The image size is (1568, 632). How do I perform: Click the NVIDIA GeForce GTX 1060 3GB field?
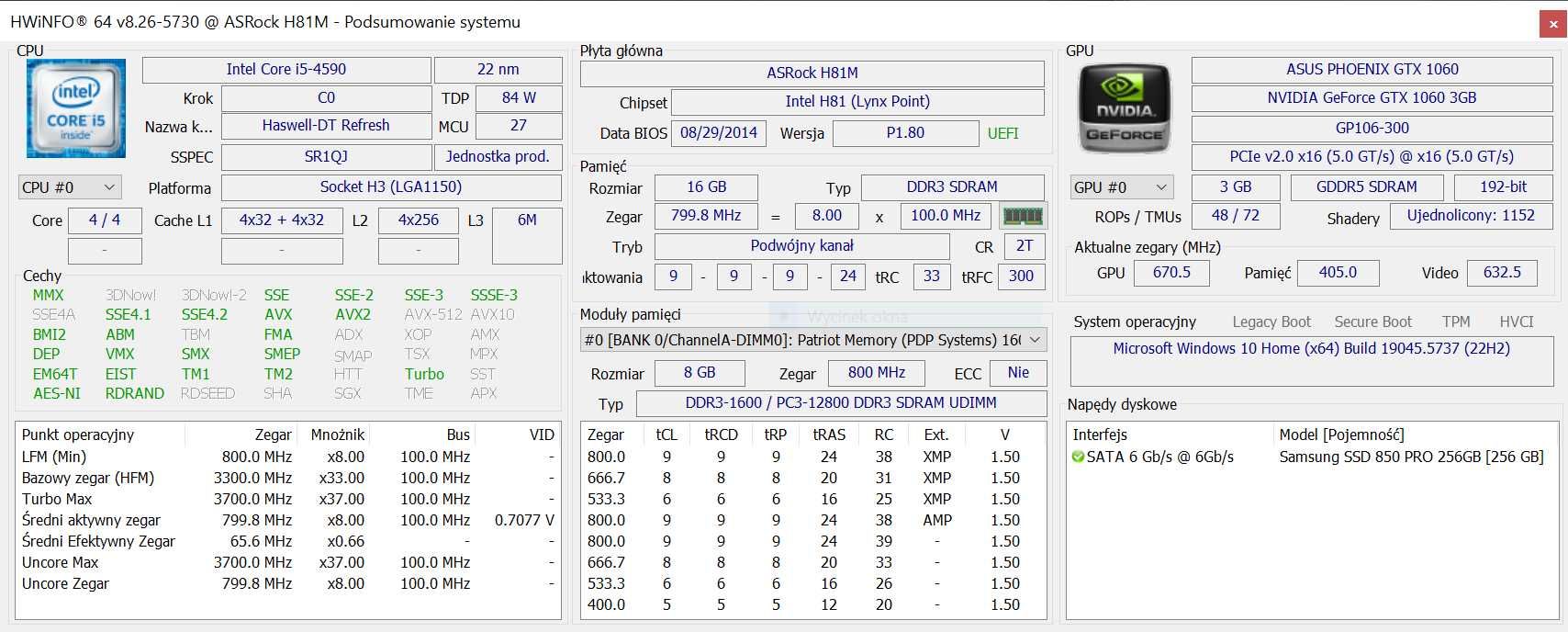coord(1372,98)
